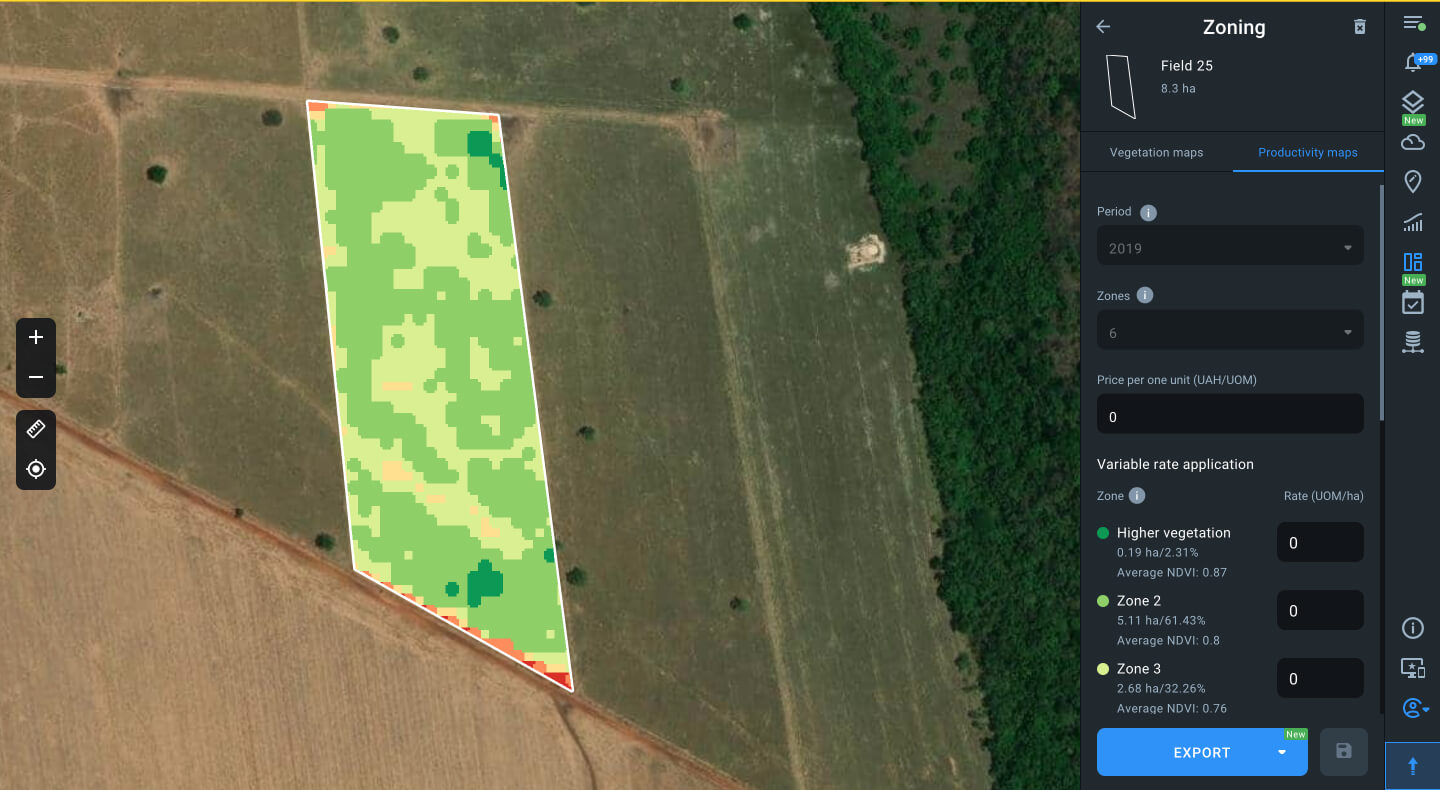Image resolution: width=1440 pixels, height=790 pixels.
Task: Edit the rate field for Zone 2
Action: [x=1320, y=610]
